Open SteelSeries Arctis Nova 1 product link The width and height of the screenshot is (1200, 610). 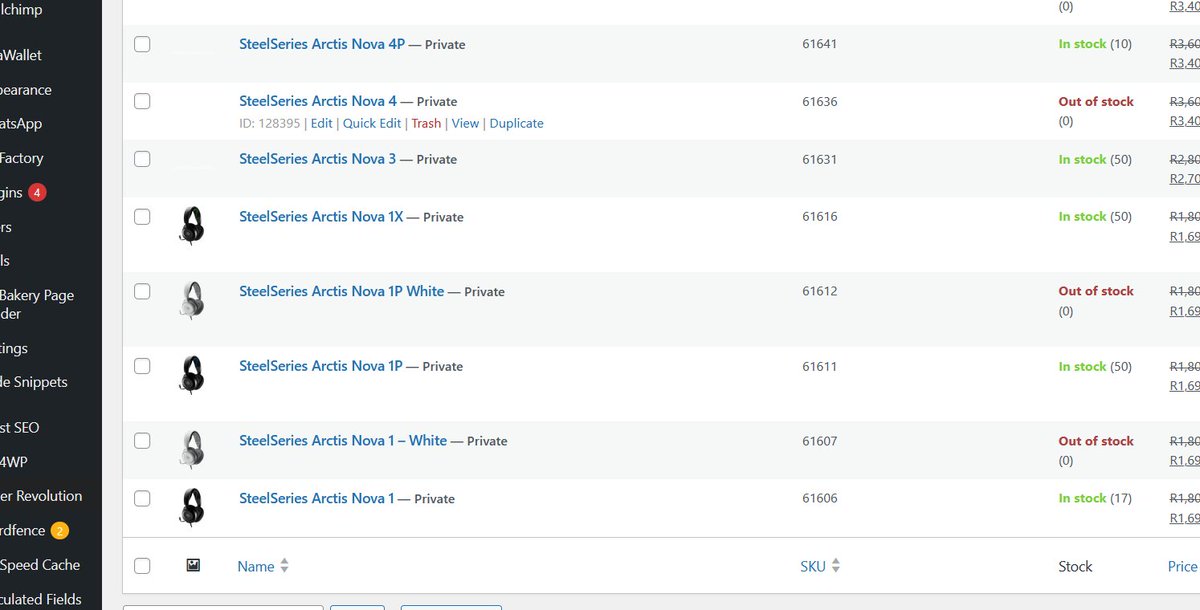317,498
